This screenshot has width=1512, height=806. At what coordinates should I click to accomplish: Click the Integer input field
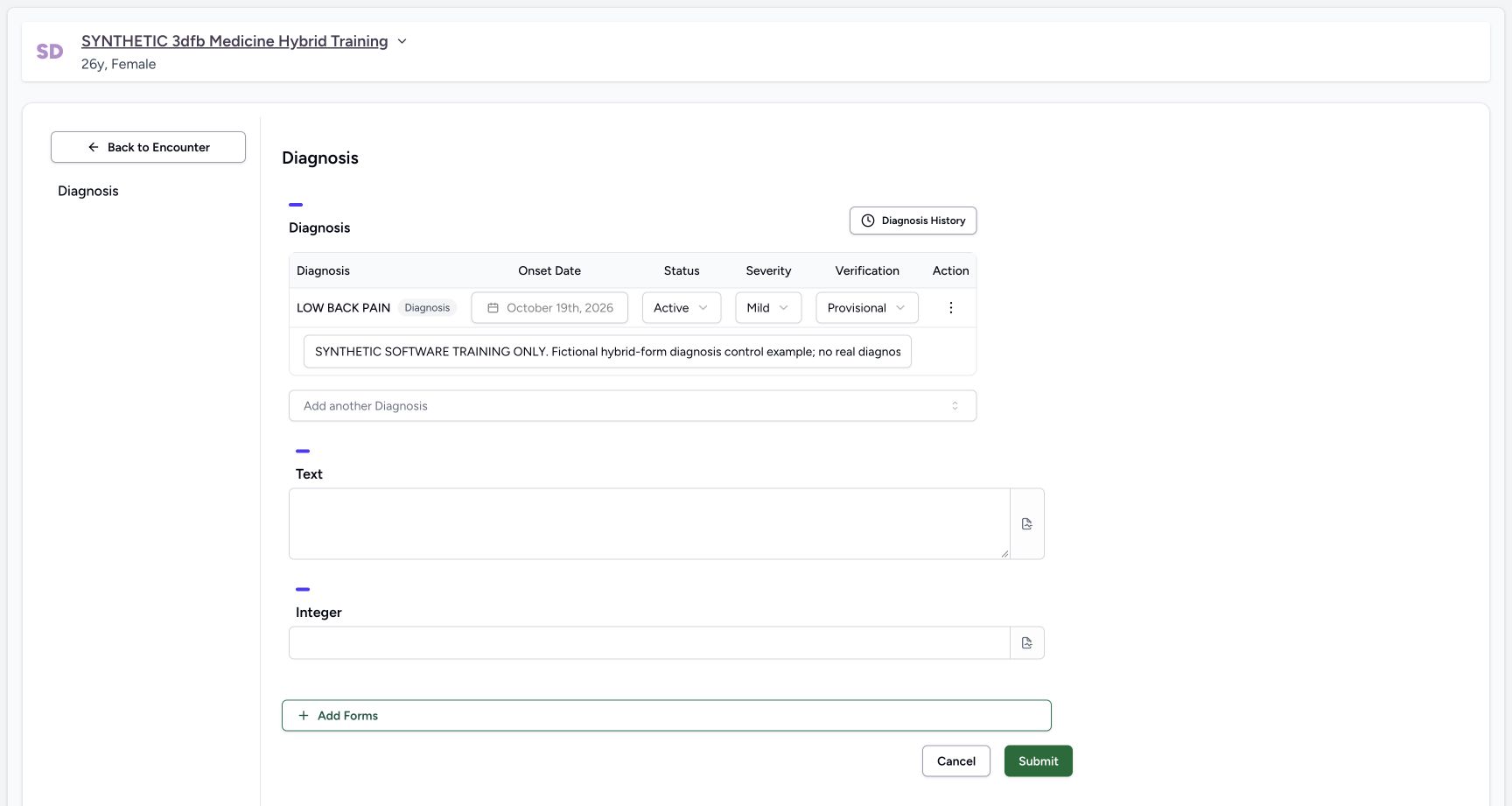(x=649, y=643)
